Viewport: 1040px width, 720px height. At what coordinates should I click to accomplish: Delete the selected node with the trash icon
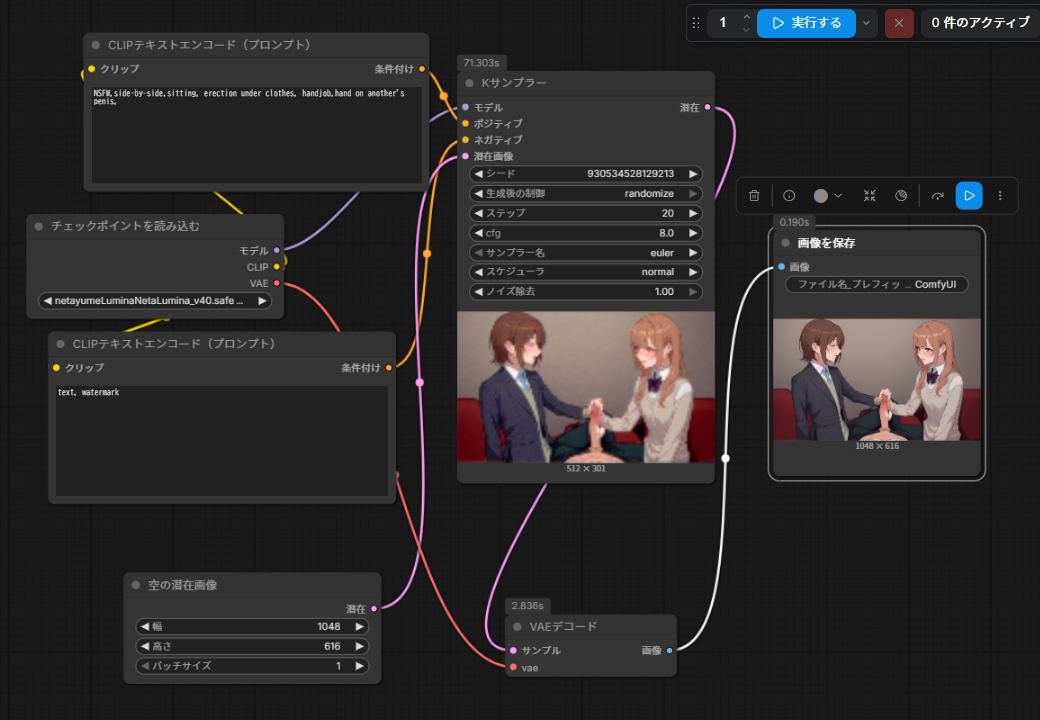755,196
